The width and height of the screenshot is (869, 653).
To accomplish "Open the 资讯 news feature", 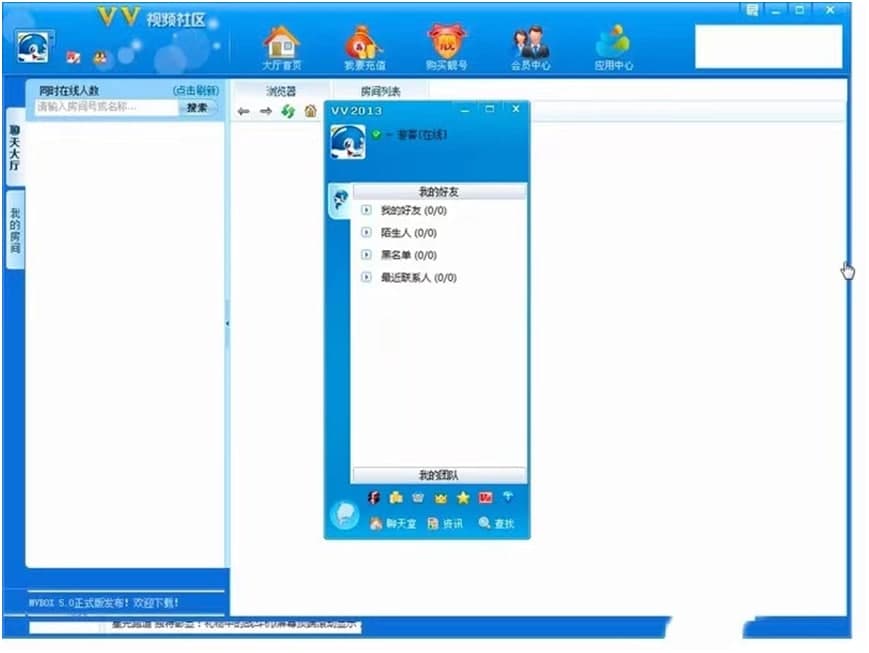I will pos(446,523).
